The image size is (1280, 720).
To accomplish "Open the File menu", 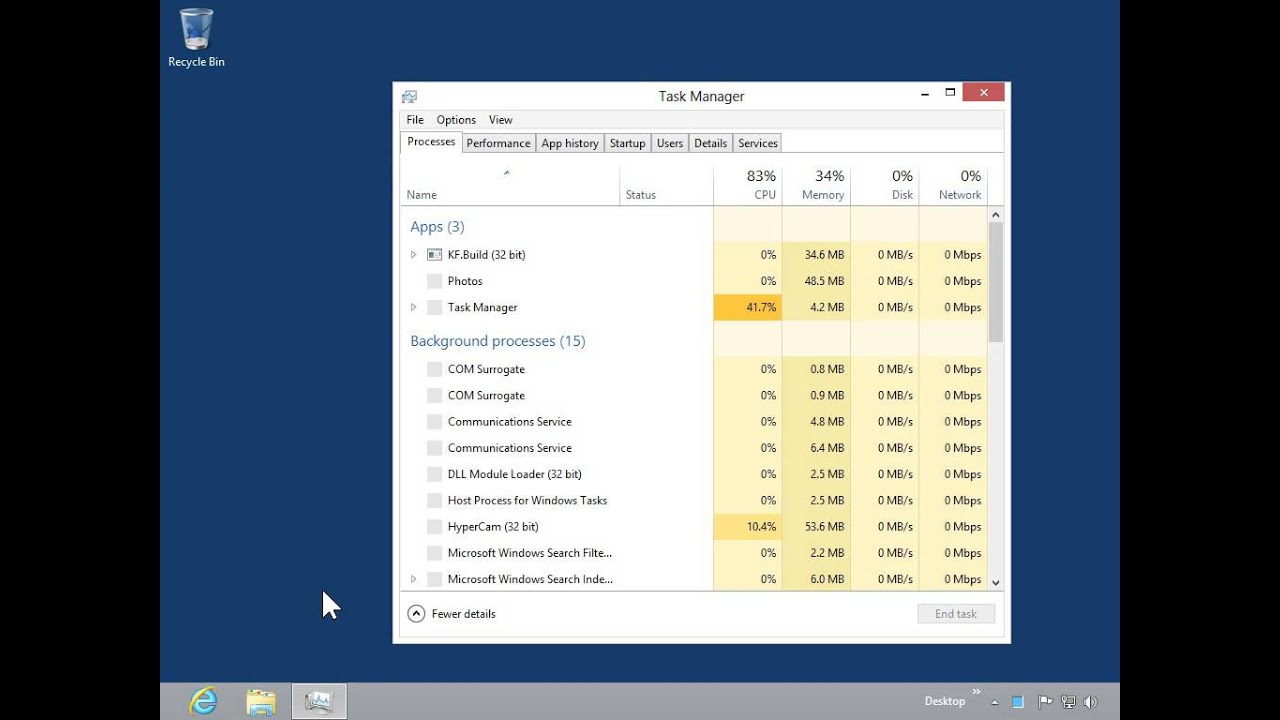I will (x=415, y=120).
